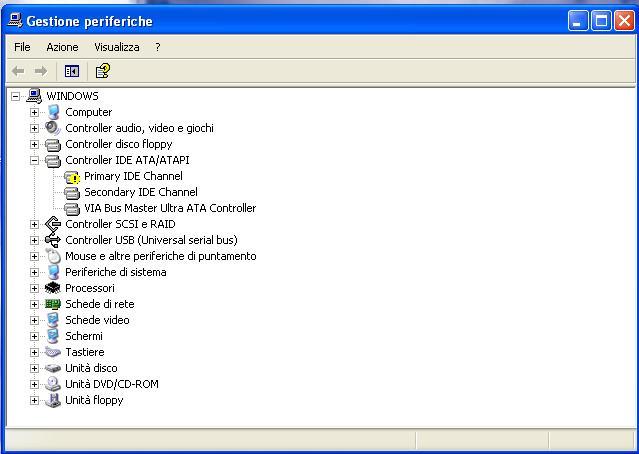The height and width of the screenshot is (454, 639).
Task: Click the Unità disco drive icon
Action: point(53,368)
